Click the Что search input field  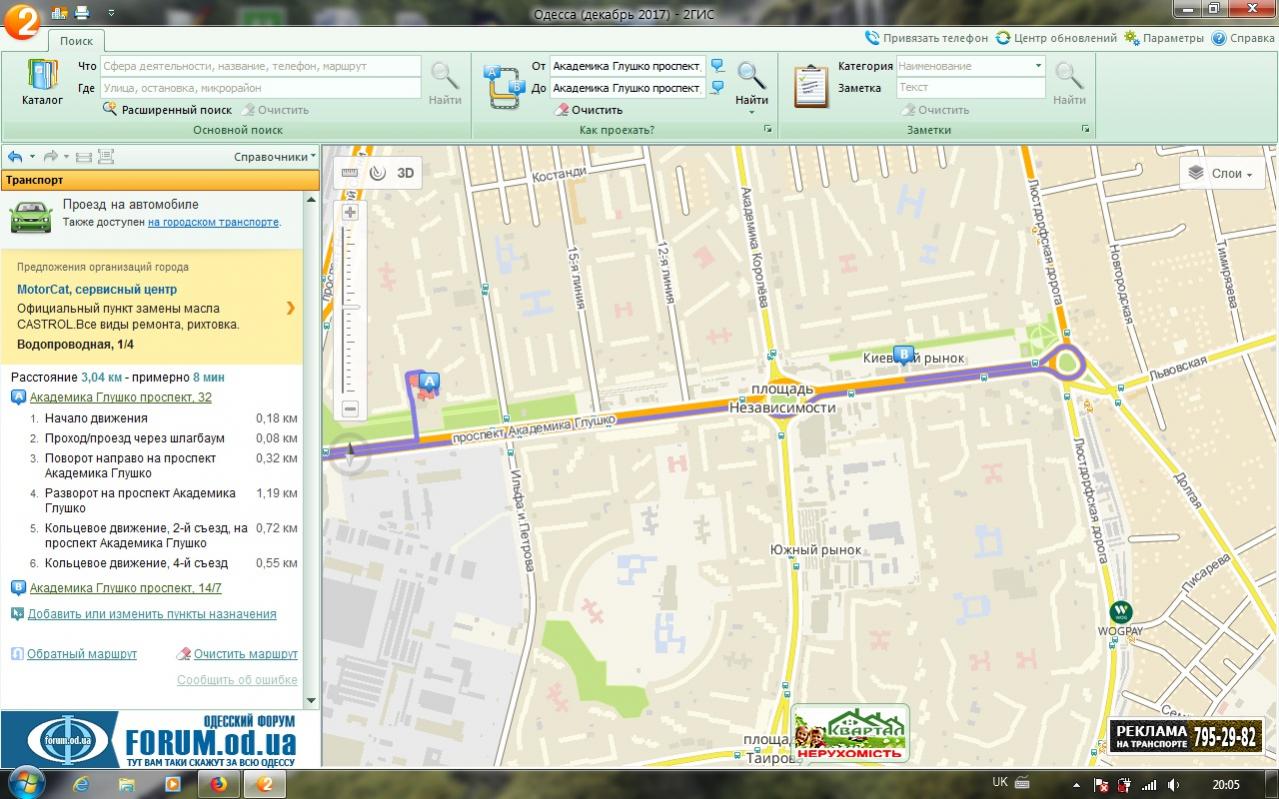click(x=260, y=66)
